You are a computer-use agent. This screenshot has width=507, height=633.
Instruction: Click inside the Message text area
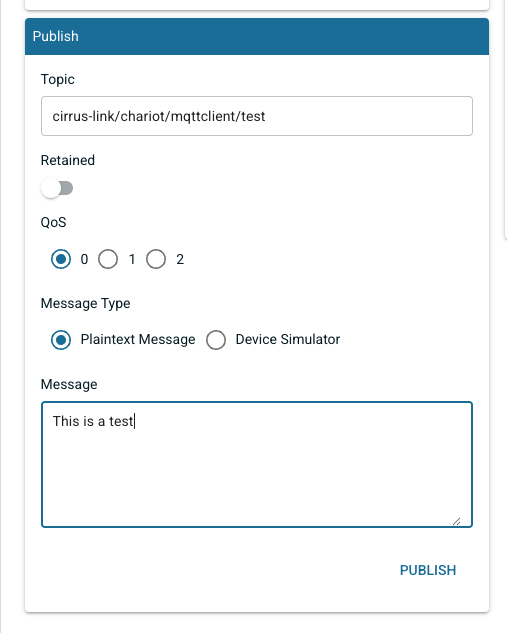tap(257, 464)
